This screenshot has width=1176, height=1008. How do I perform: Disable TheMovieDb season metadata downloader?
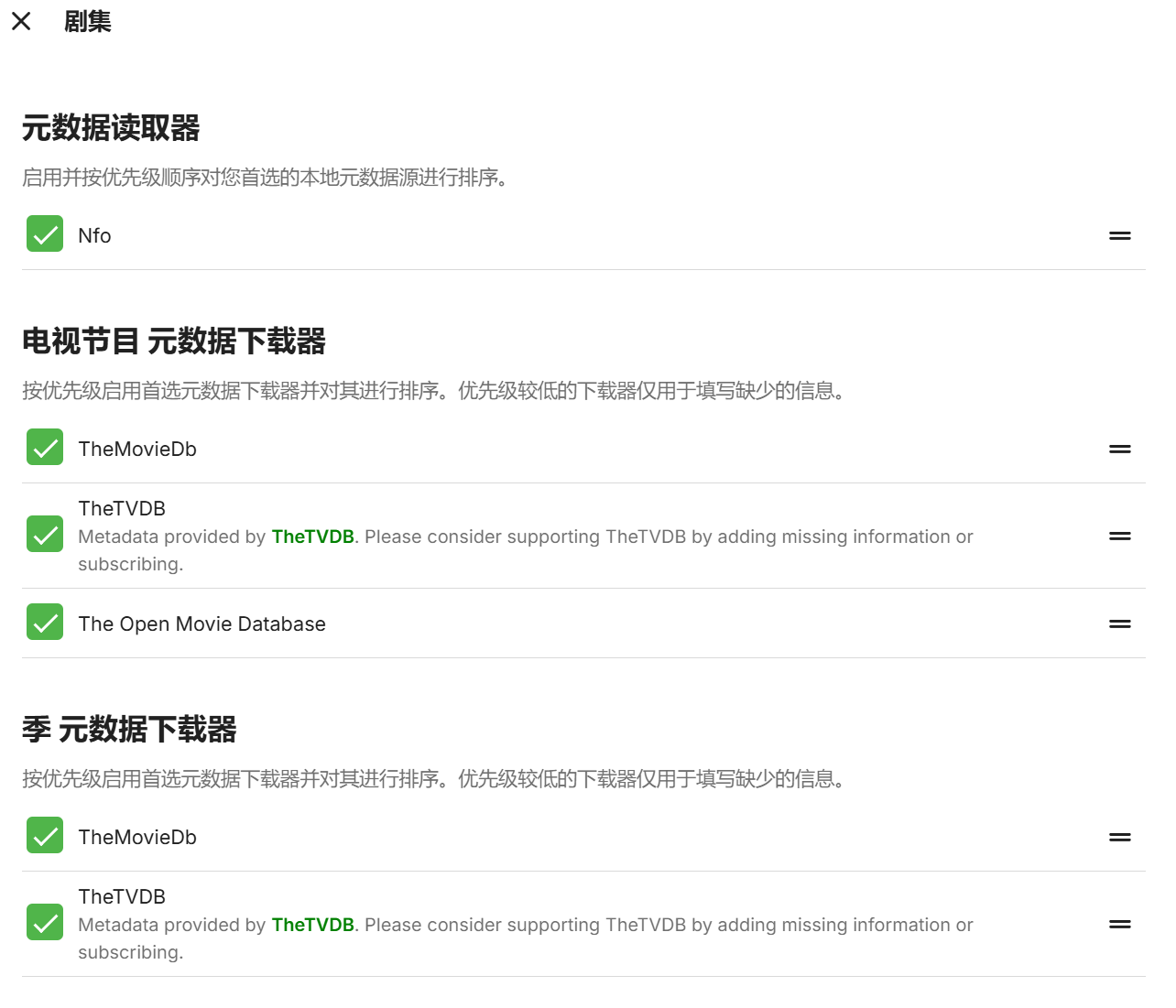pyautogui.click(x=44, y=835)
